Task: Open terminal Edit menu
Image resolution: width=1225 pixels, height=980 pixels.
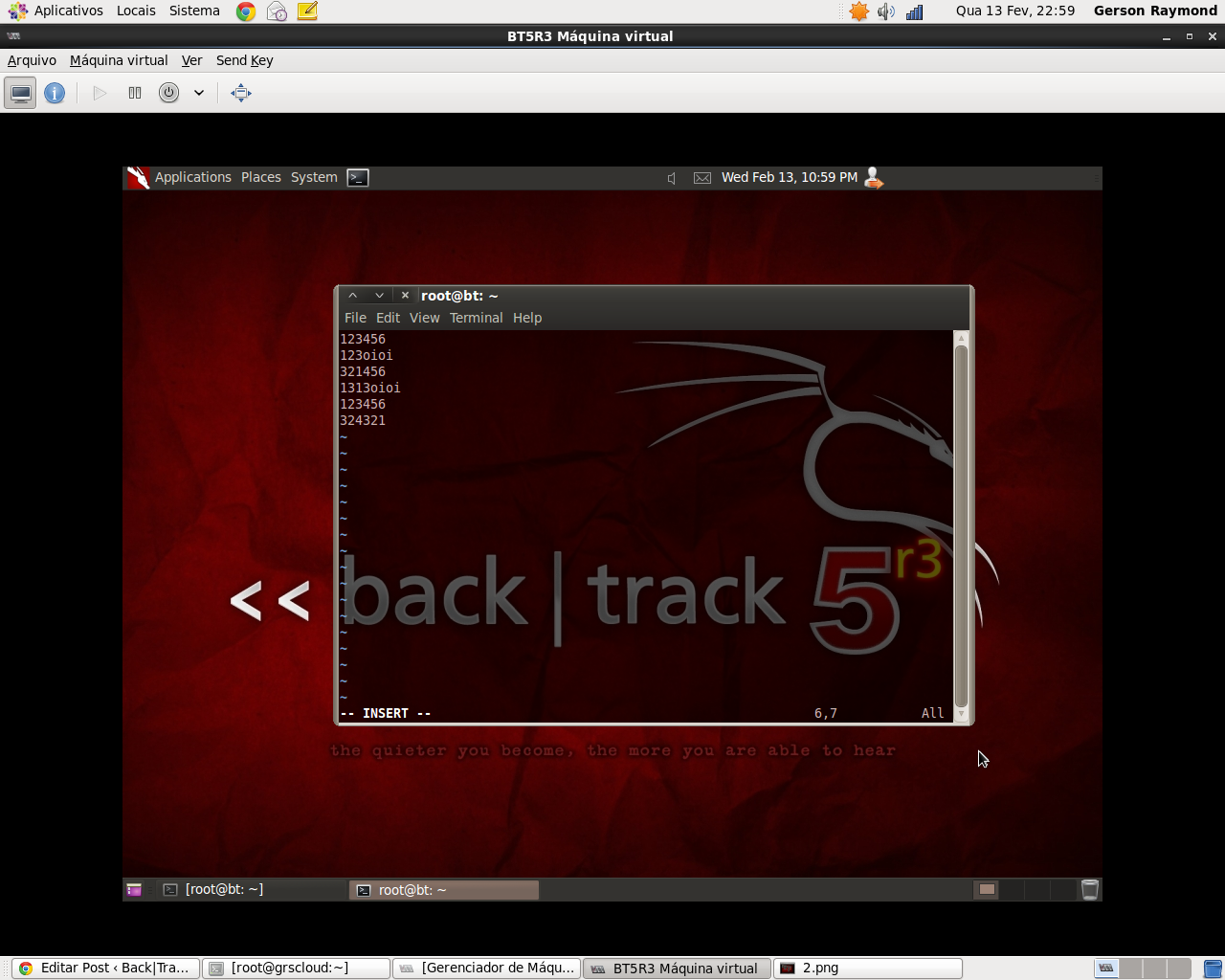Action: 388,318
